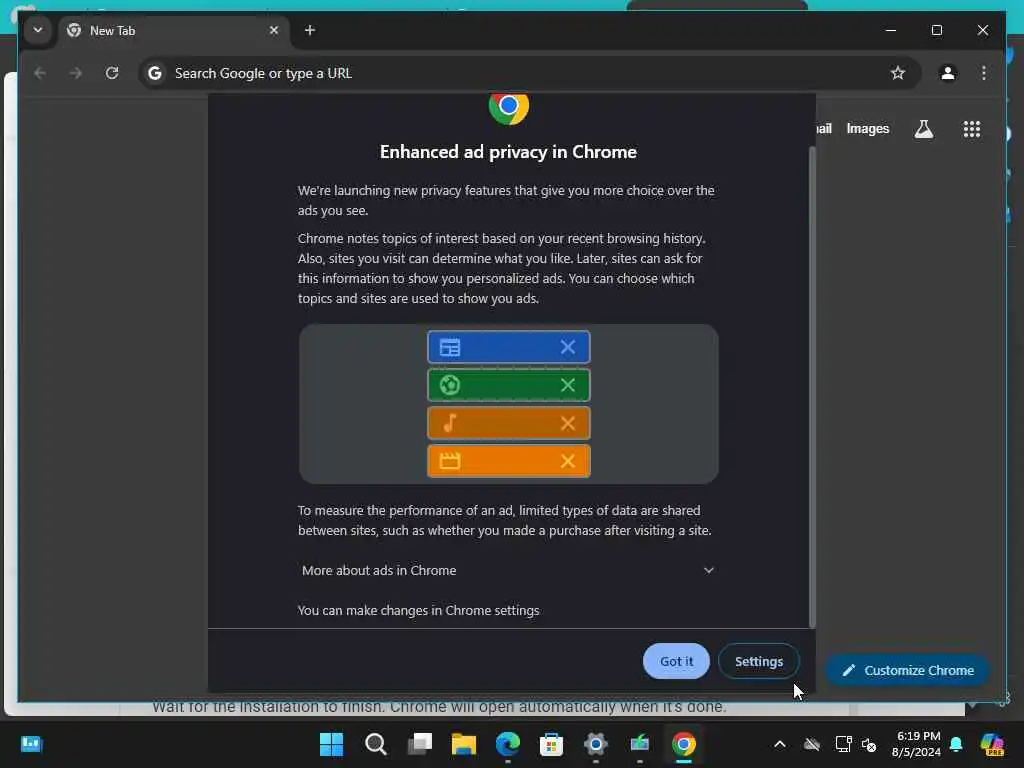Open the Chrome three-dot menu
The width and height of the screenshot is (1024, 768).
tap(984, 73)
